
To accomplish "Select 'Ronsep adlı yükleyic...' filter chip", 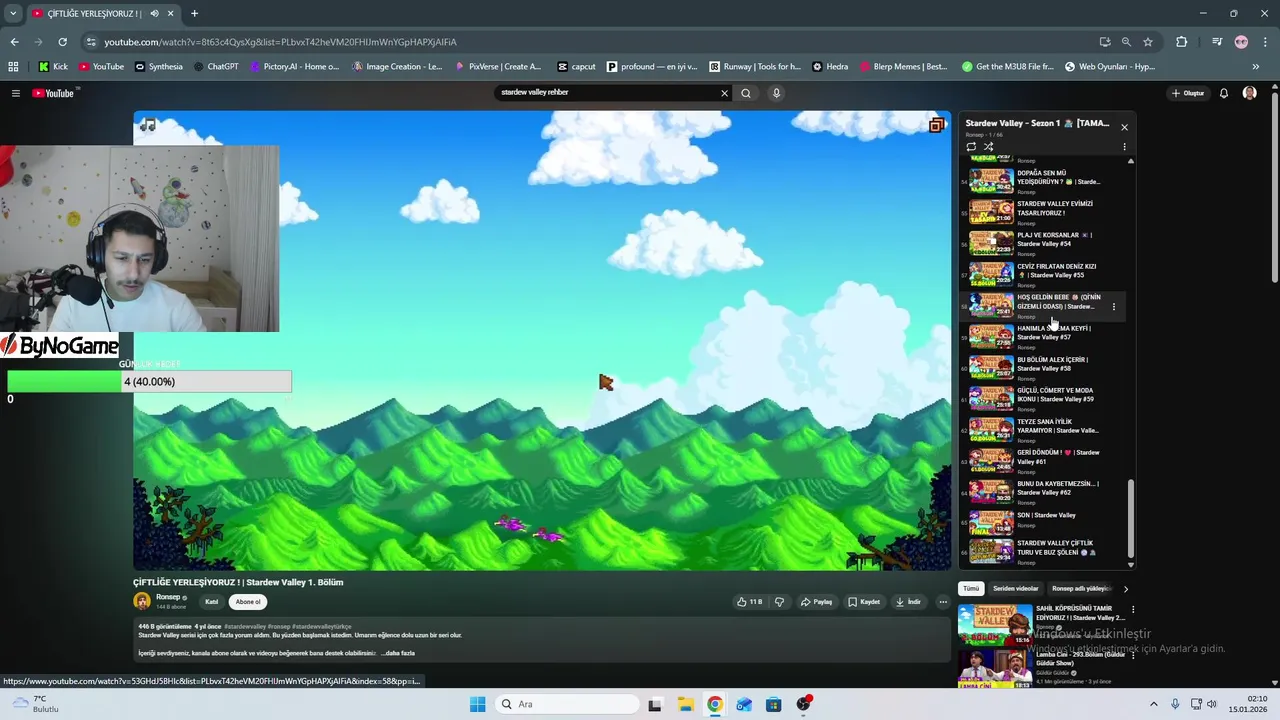I will coord(1080,589).
